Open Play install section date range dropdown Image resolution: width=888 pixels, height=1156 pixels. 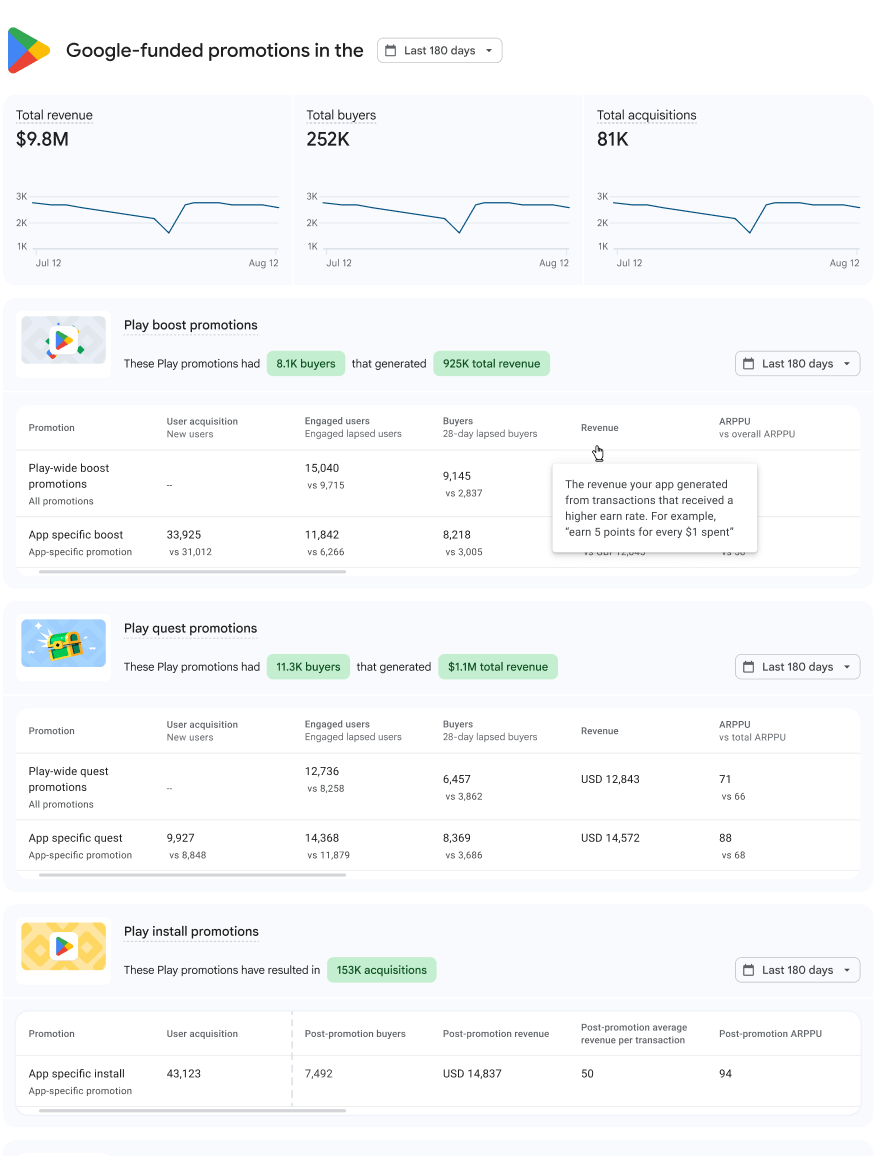tap(797, 970)
